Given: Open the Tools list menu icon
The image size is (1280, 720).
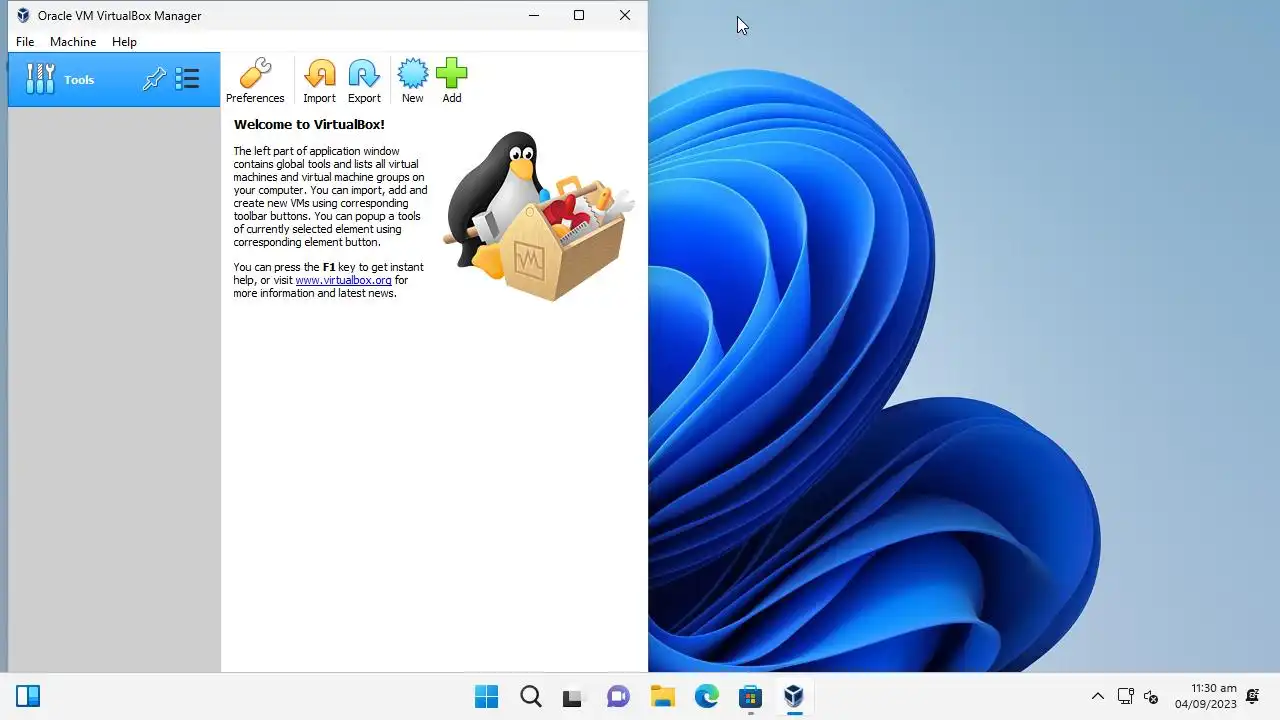Looking at the screenshot, I should click(187, 79).
